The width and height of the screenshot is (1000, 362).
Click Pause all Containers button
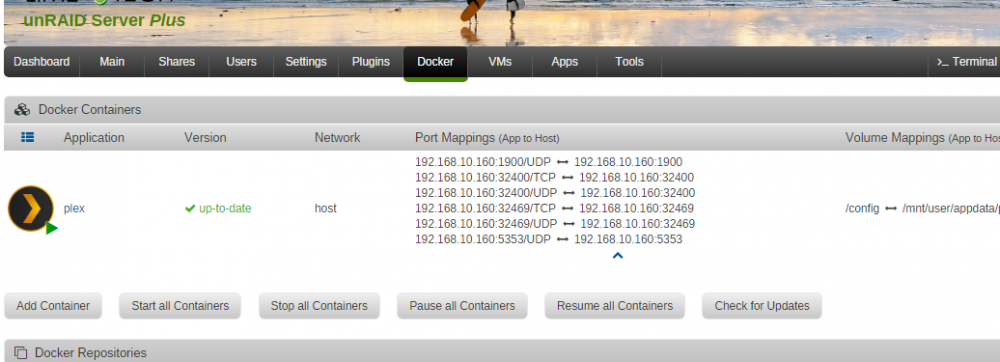click(462, 306)
